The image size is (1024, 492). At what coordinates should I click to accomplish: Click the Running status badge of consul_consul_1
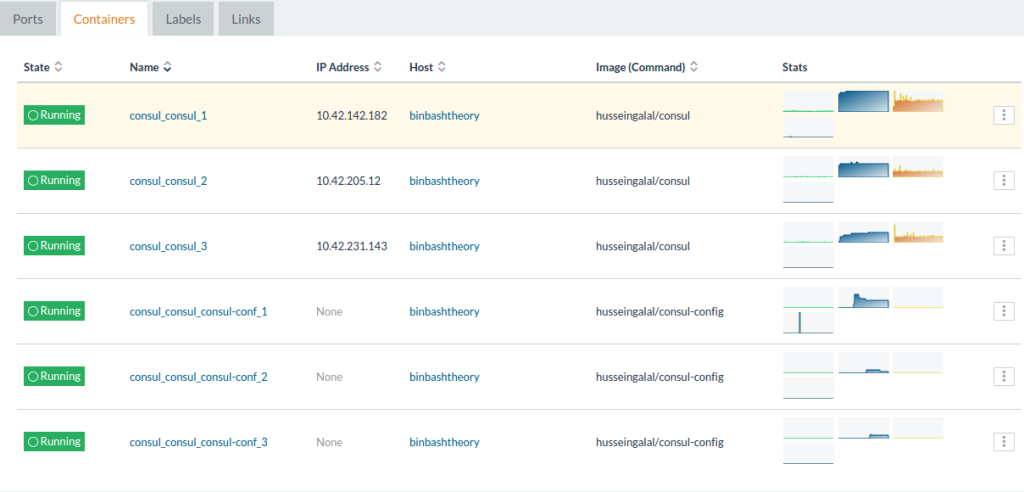[x=54, y=115]
